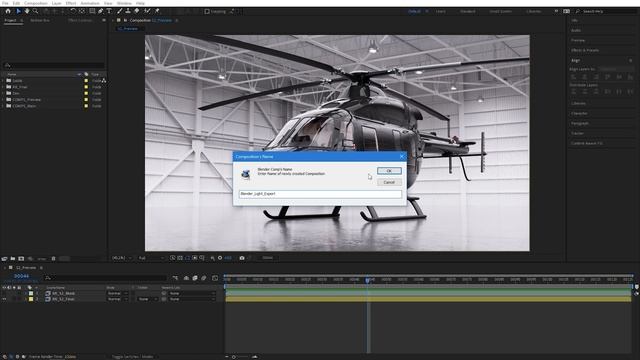
Task: Click the Home icon in the toolbar
Action: [x=8, y=11]
